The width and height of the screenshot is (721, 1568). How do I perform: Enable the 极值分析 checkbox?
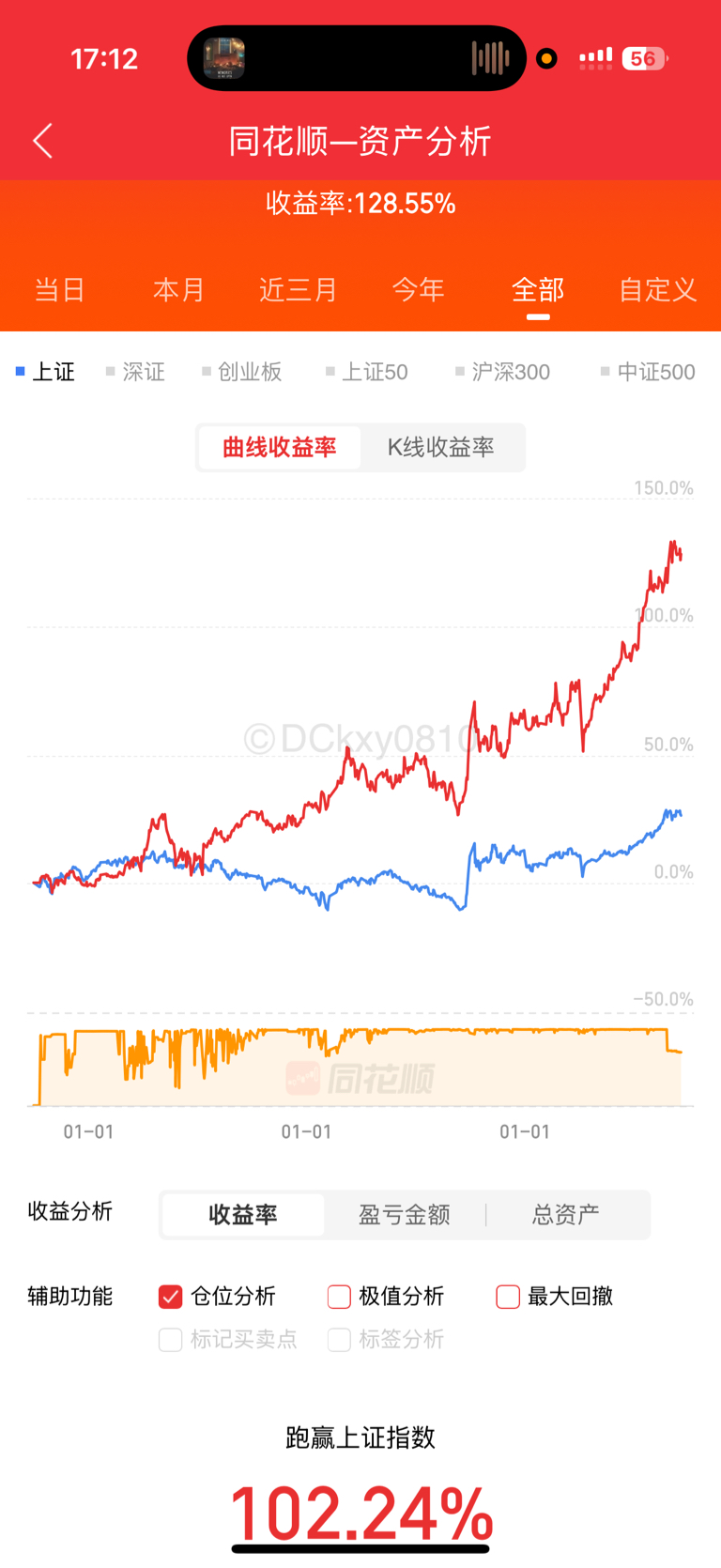coord(339,1297)
